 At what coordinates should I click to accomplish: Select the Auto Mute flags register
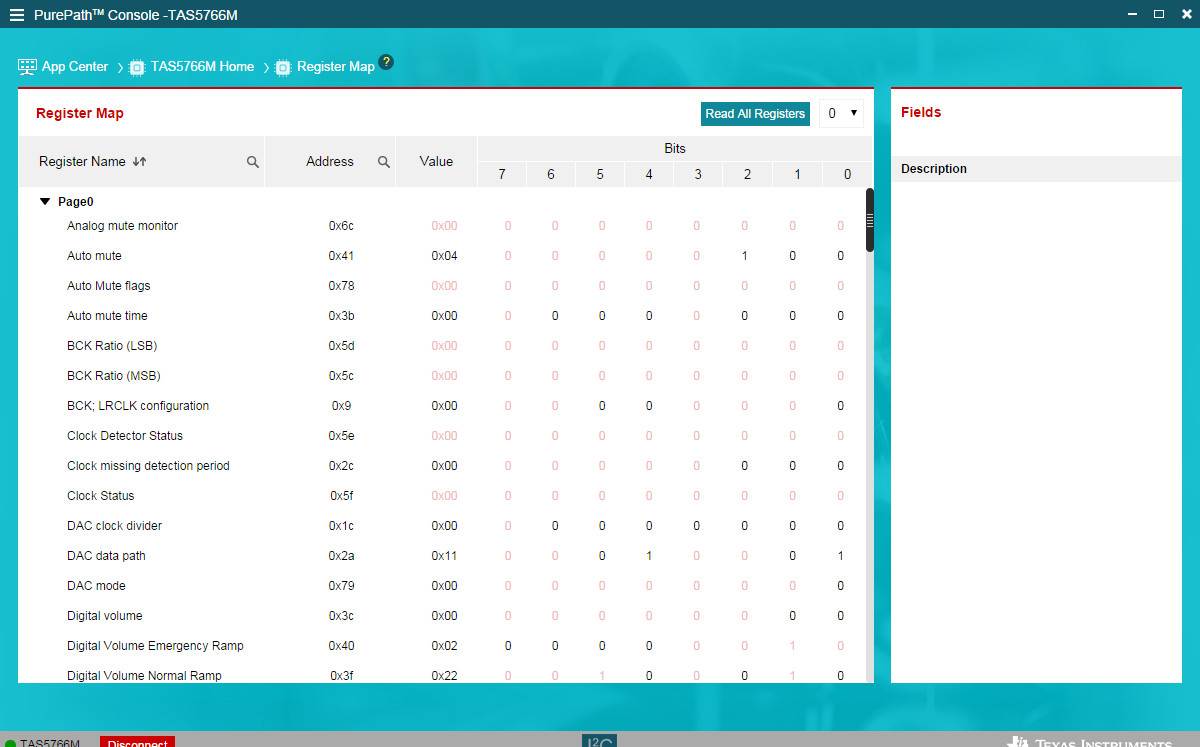[108, 286]
